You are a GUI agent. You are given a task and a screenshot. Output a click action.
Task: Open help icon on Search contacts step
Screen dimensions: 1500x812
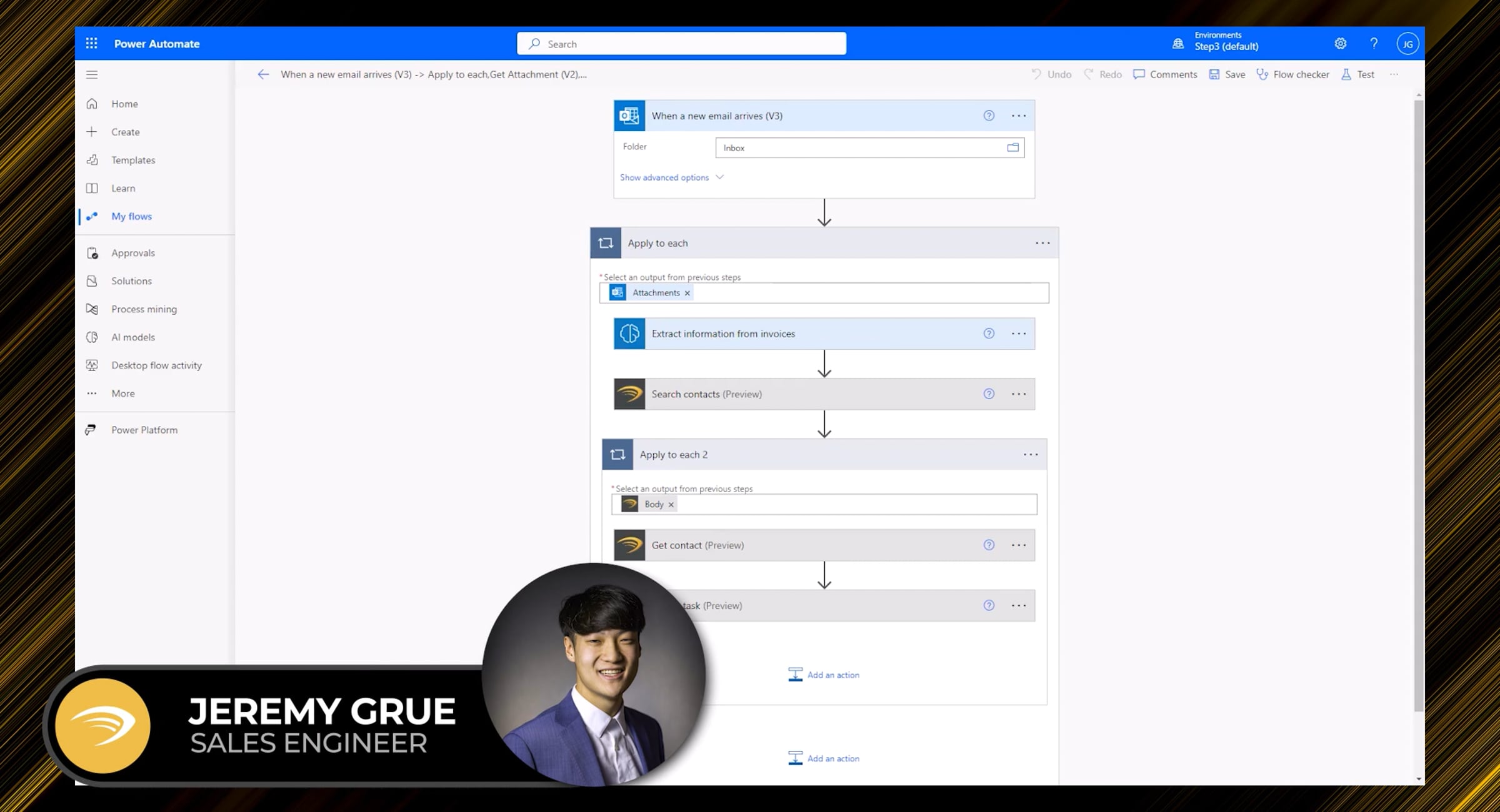point(989,394)
